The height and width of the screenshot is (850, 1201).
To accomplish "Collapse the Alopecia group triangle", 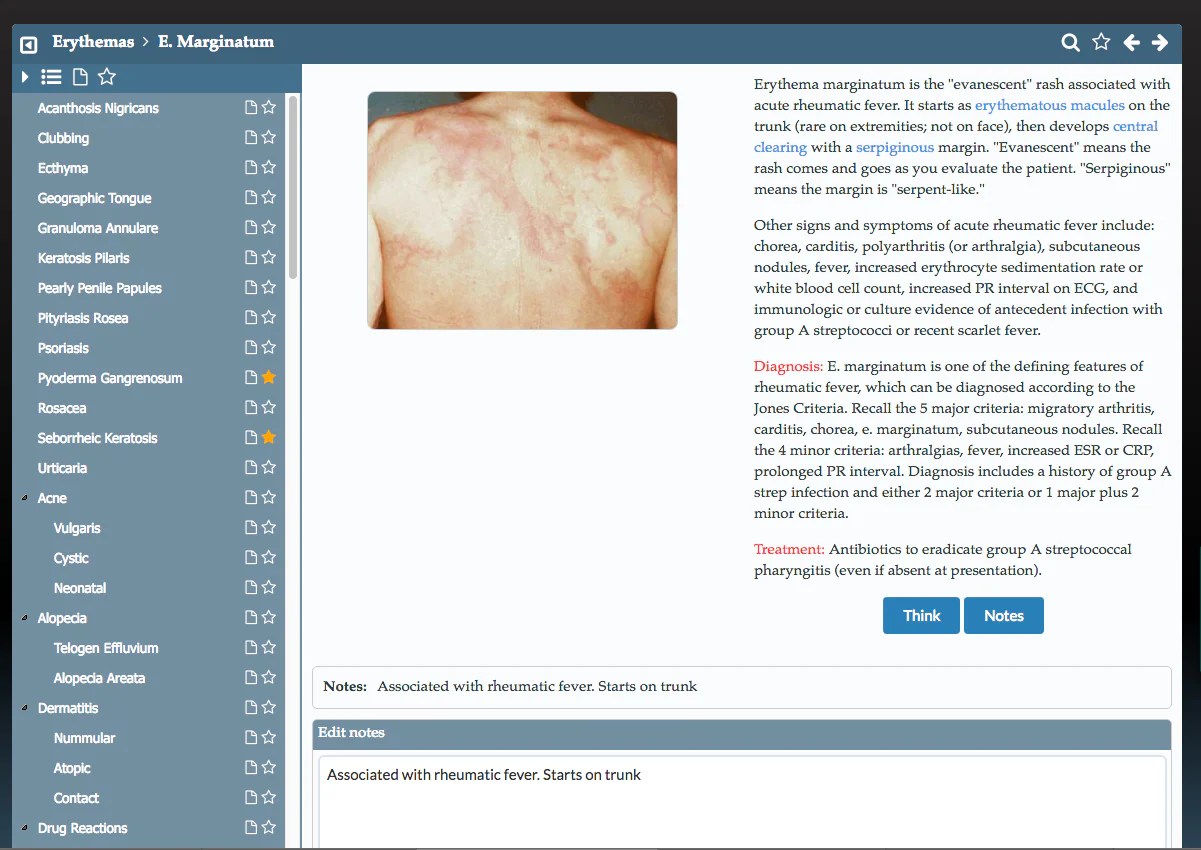I will tap(25, 618).
